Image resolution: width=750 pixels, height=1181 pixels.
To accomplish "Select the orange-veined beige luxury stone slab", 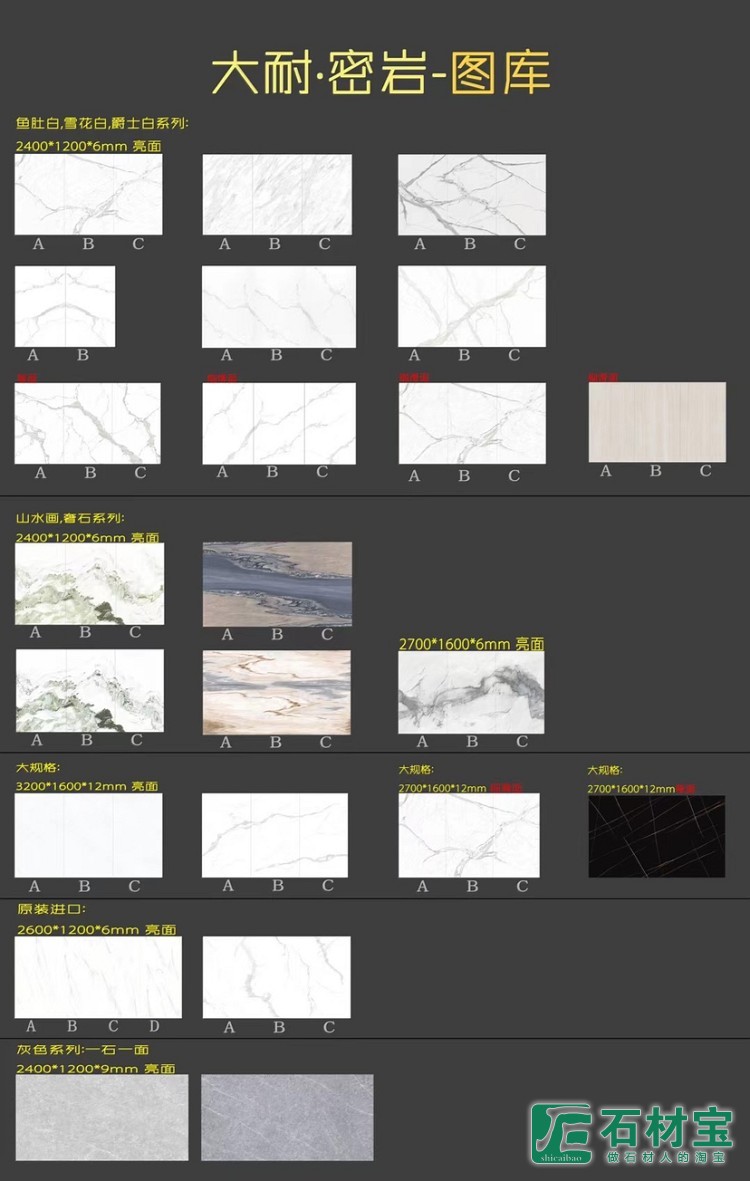I will (x=277, y=692).
